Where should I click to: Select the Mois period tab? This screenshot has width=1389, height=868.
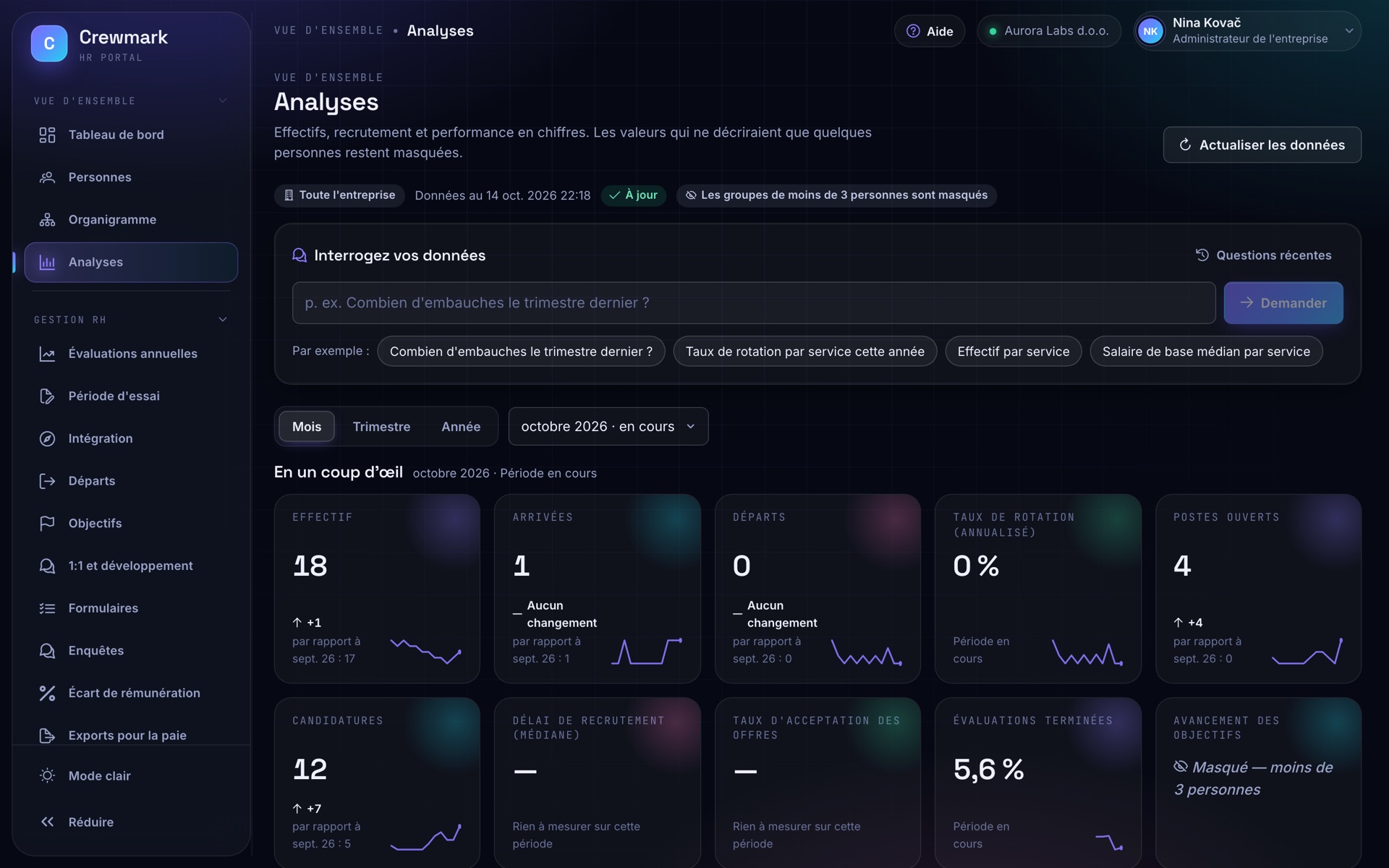coord(307,427)
